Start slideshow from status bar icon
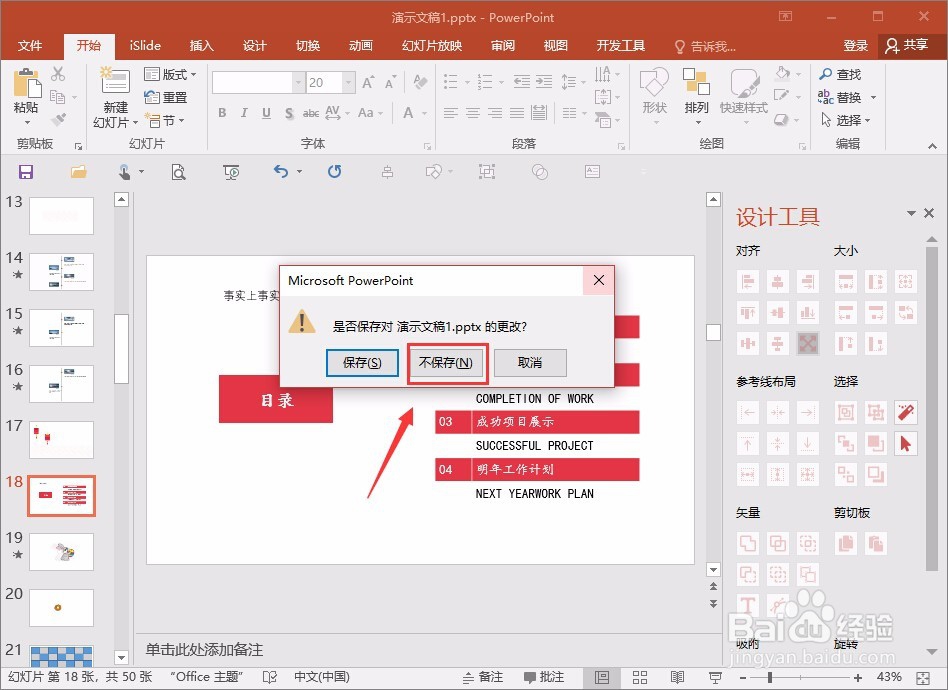 pyautogui.click(x=715, y=677)
